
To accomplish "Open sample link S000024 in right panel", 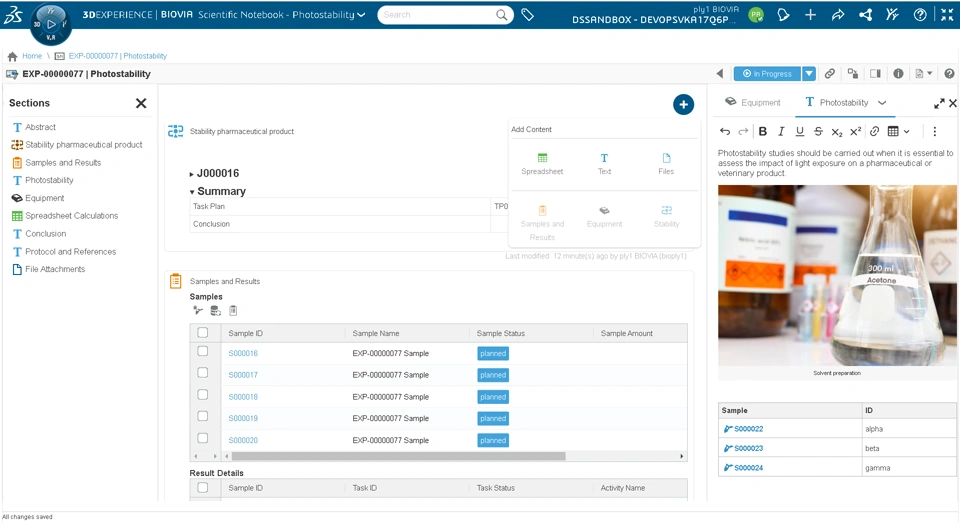I will coord(748,468).
